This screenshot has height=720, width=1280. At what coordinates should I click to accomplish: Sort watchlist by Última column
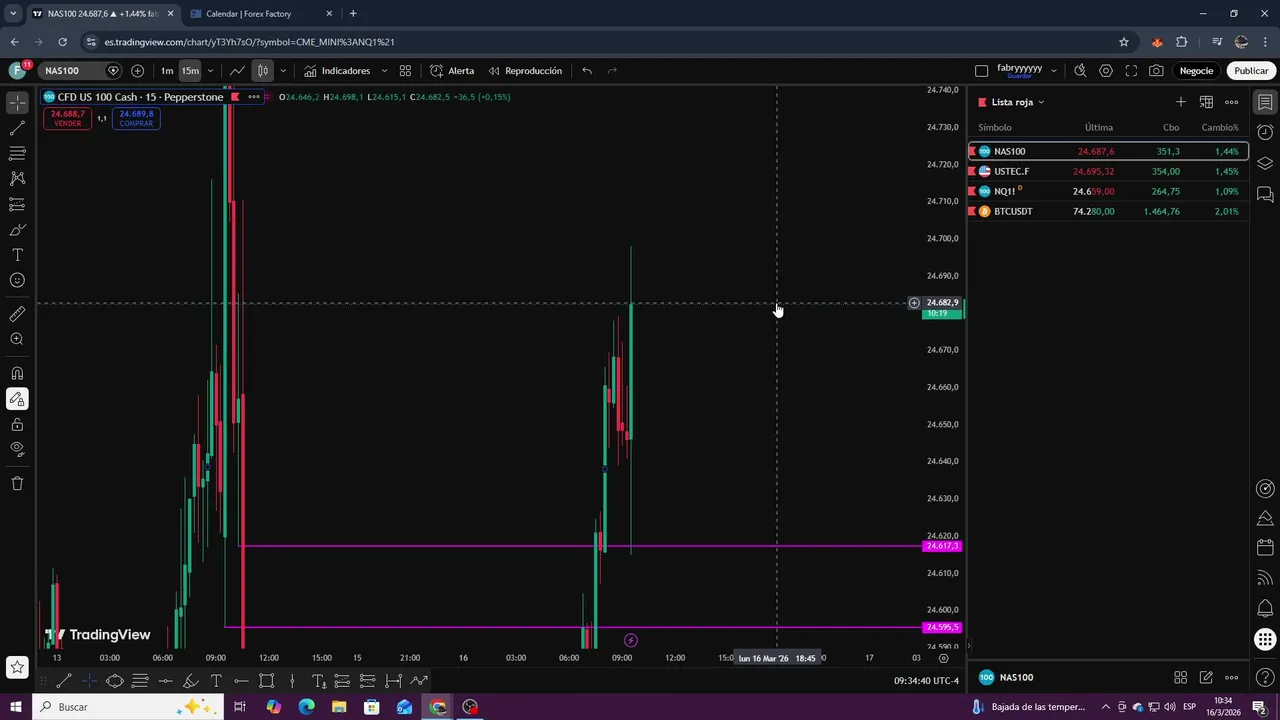tap(1099, 128)
